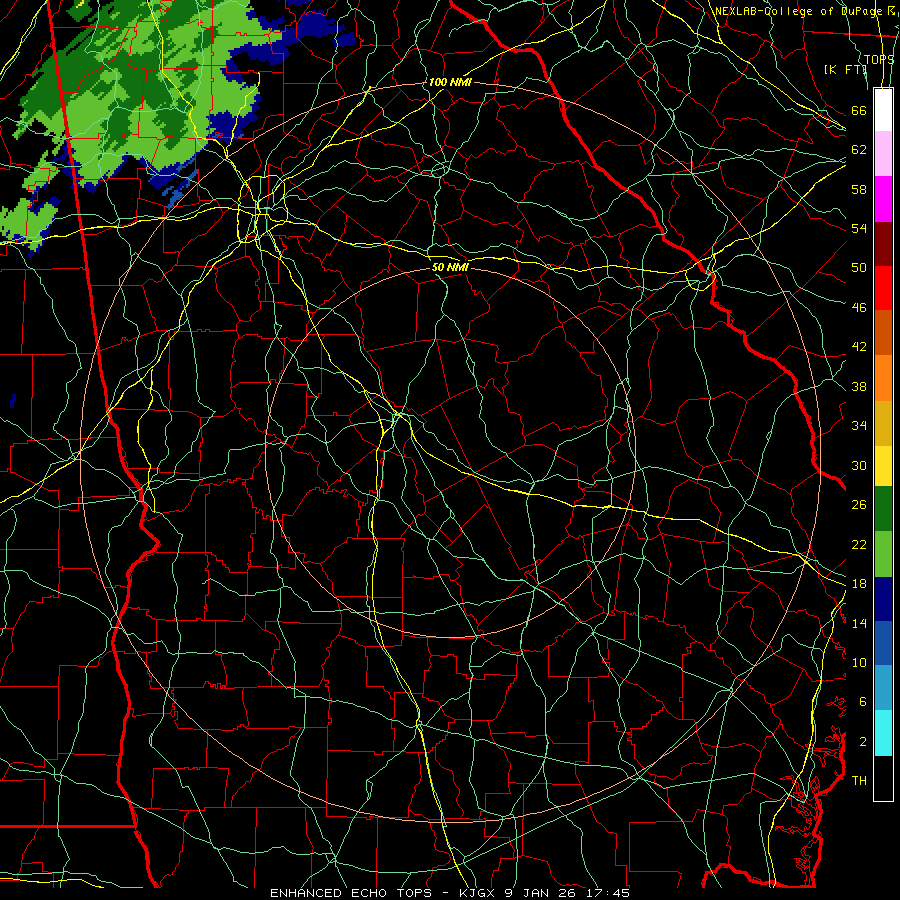Click the TH legend threshold label
900x900 pixels.
click(x=859, y=781)
